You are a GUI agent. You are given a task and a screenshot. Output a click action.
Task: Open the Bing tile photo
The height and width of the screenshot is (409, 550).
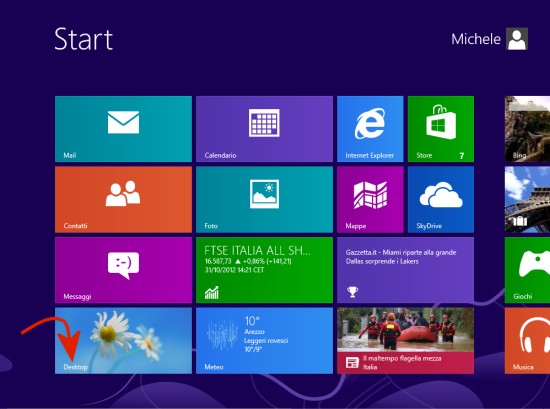tap(527, 129)
